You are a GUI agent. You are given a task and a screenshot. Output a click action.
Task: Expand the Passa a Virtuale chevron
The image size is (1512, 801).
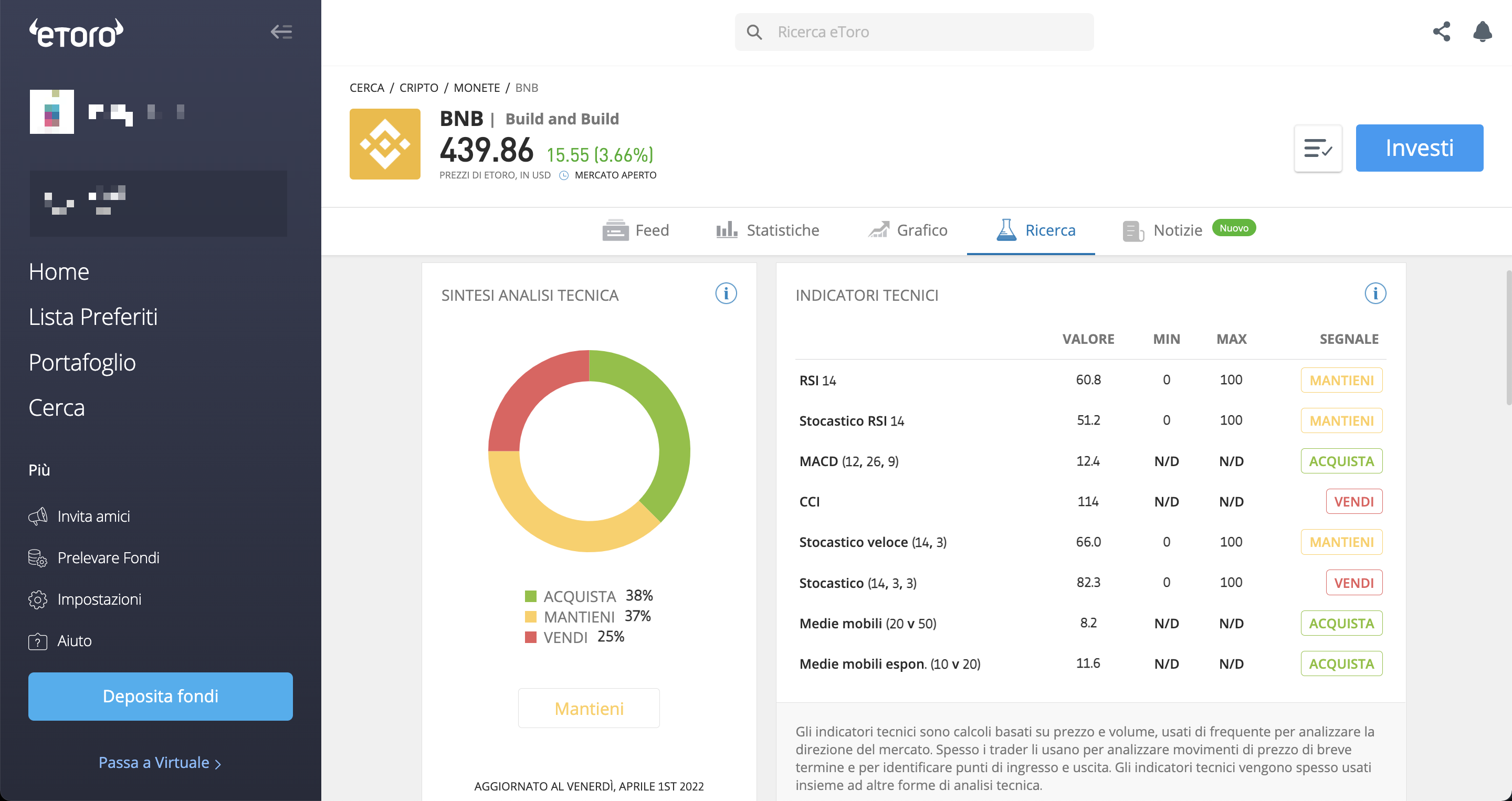point(218,764)
